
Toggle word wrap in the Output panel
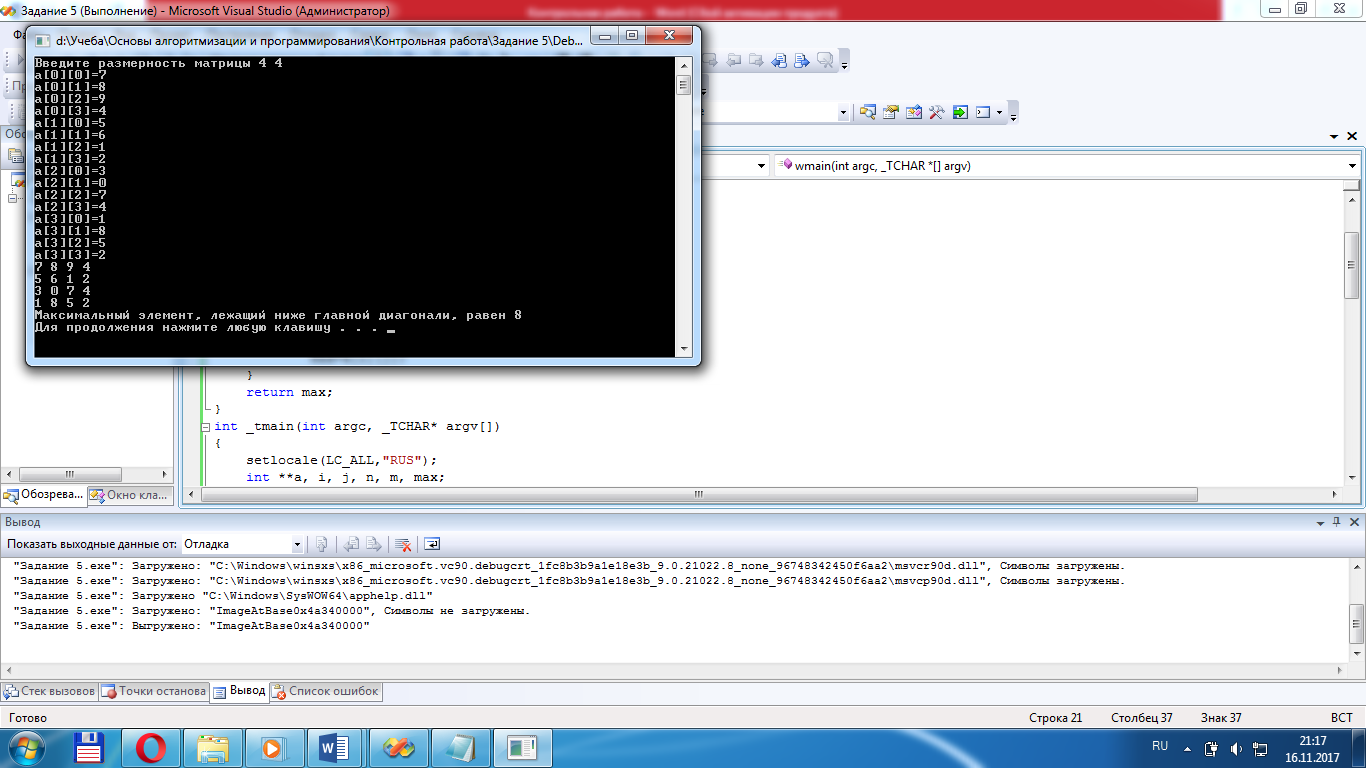coord(432,544)
